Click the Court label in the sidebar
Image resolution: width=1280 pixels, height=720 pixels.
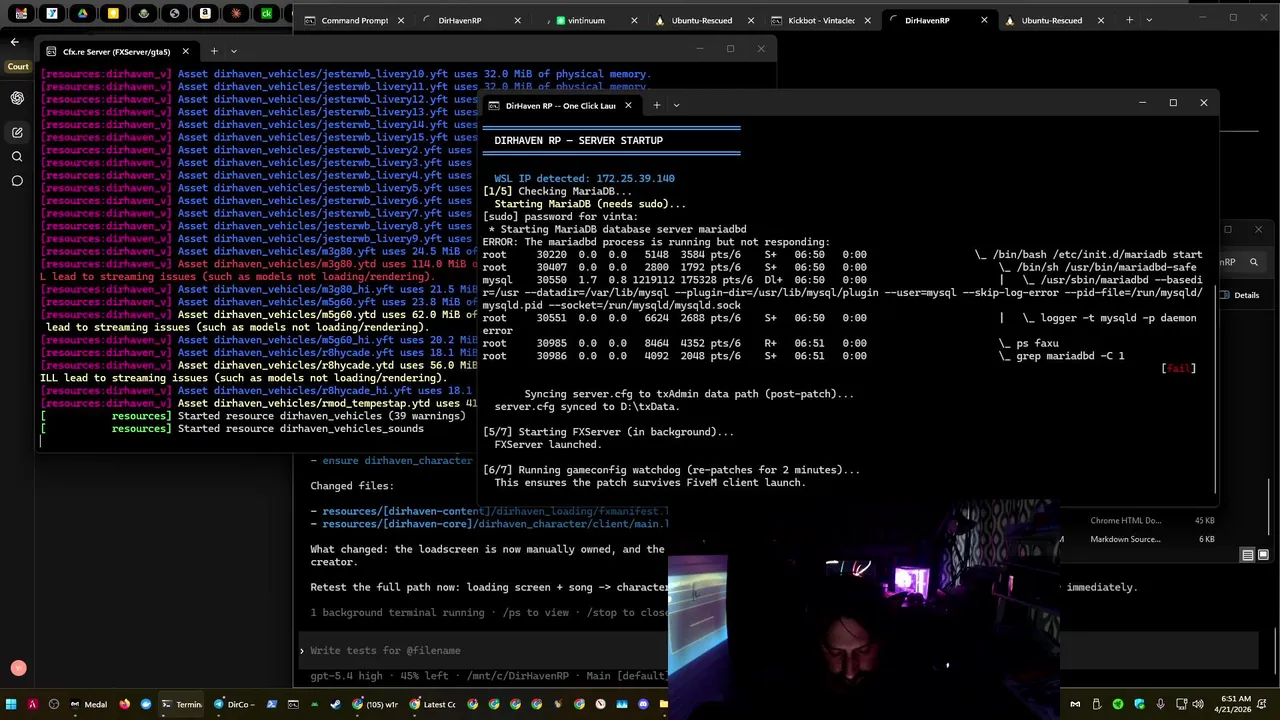point(18,67)
